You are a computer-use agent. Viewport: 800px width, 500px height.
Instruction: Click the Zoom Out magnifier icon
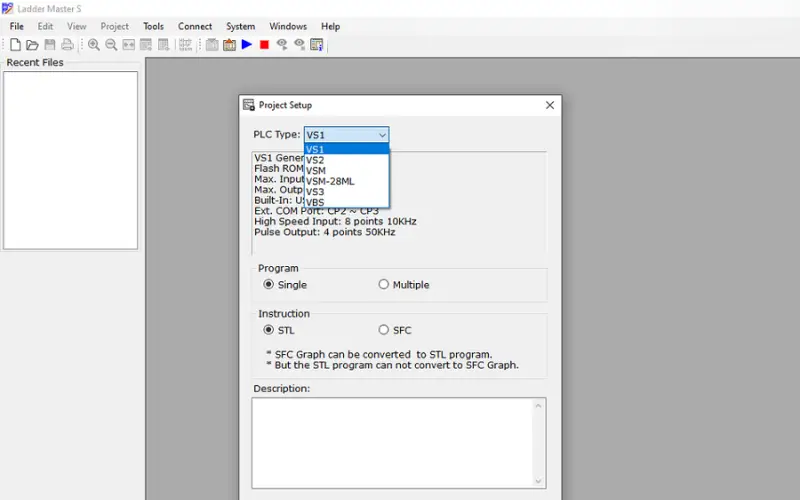(x=111, y=45)
